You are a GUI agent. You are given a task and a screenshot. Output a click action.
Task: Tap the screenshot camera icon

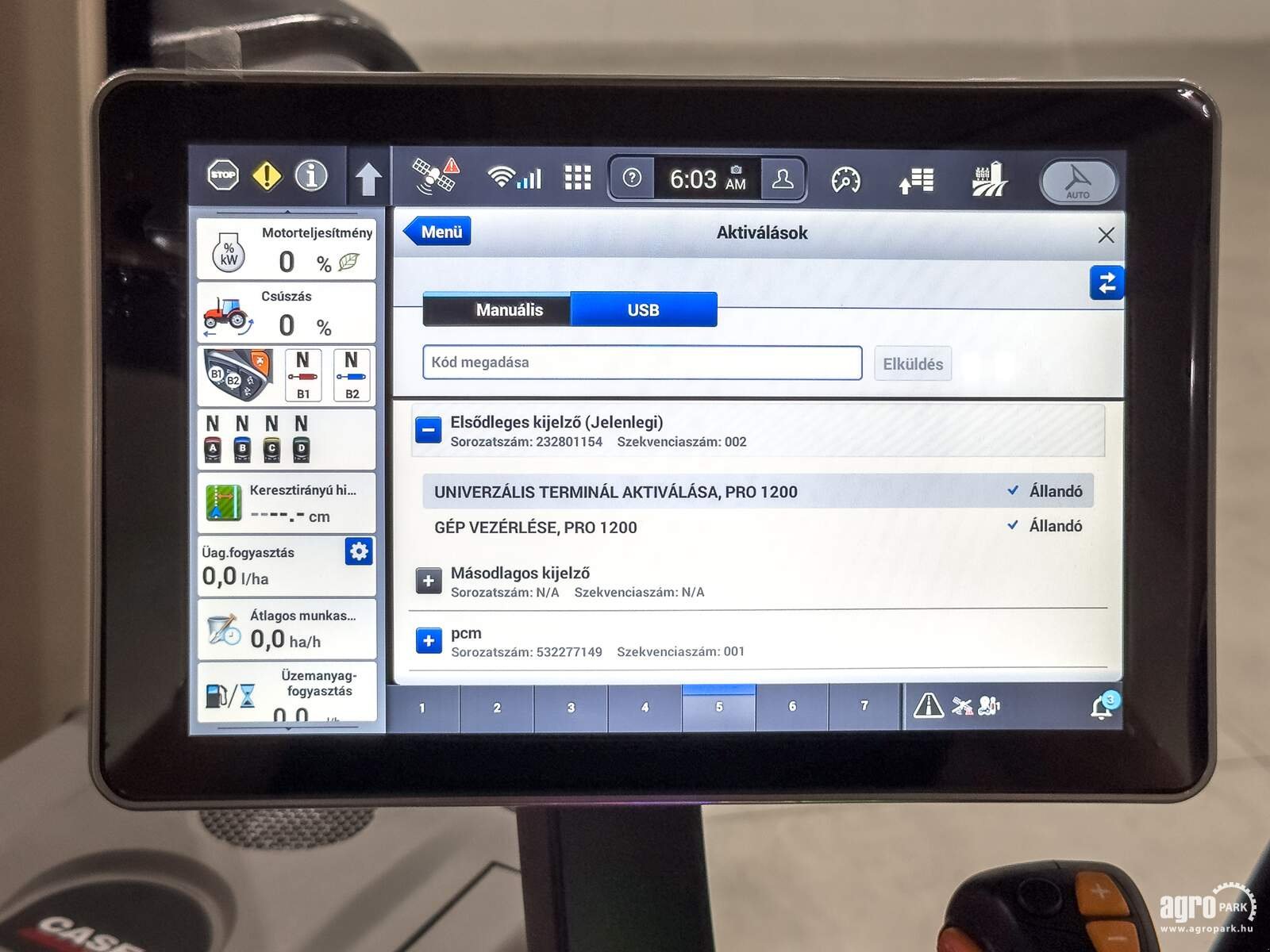[x=737, y=169]
